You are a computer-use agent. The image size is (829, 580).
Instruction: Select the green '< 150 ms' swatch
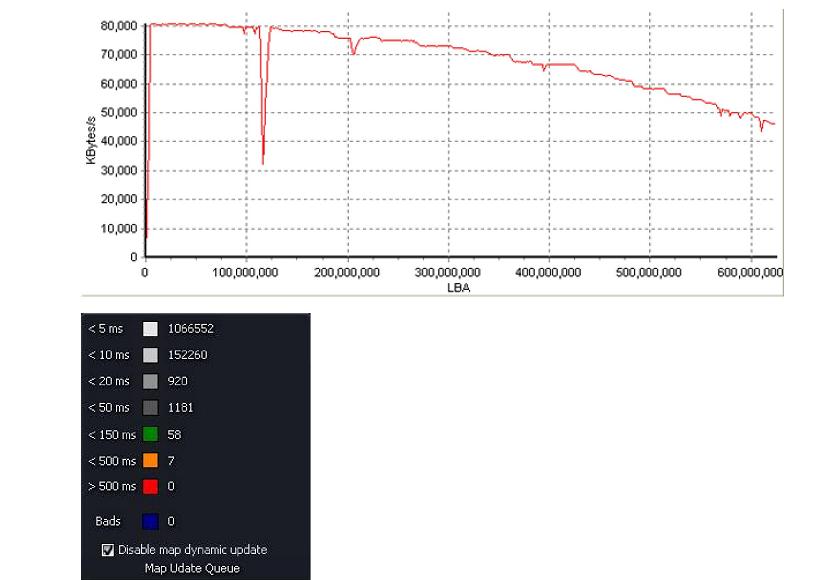[x=150, y=435]
